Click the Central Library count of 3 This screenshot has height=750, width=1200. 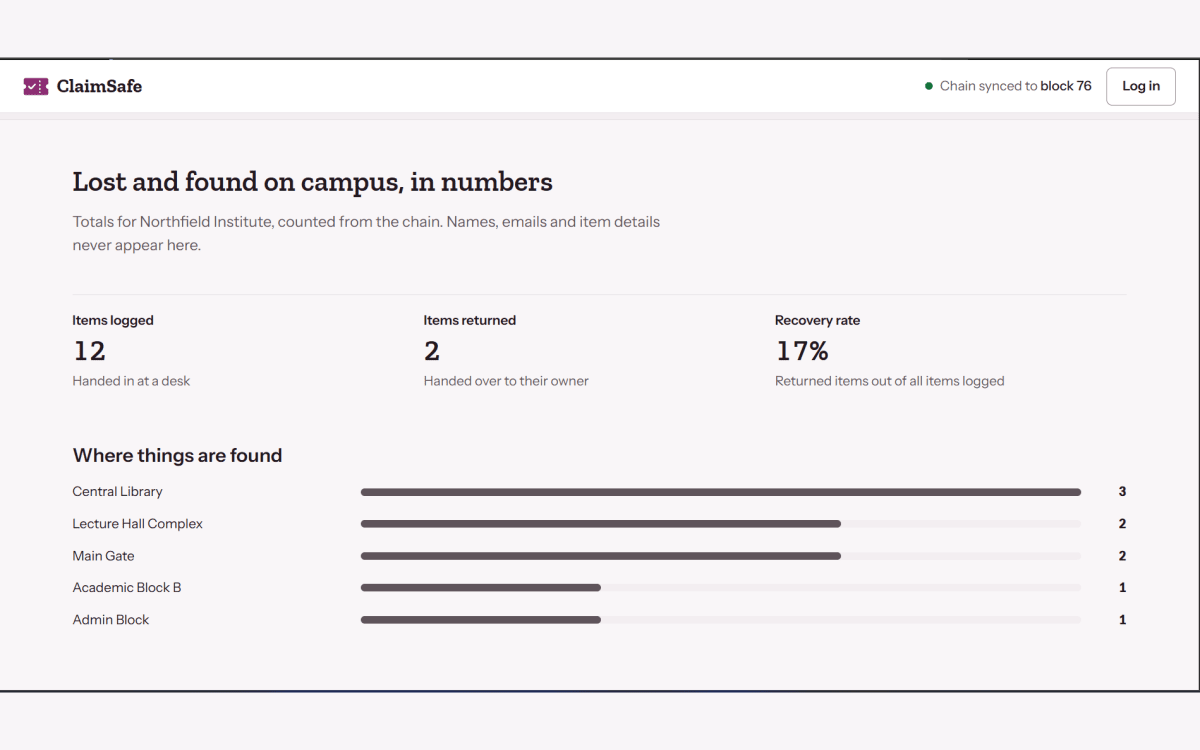click(x=1122, y=492)
